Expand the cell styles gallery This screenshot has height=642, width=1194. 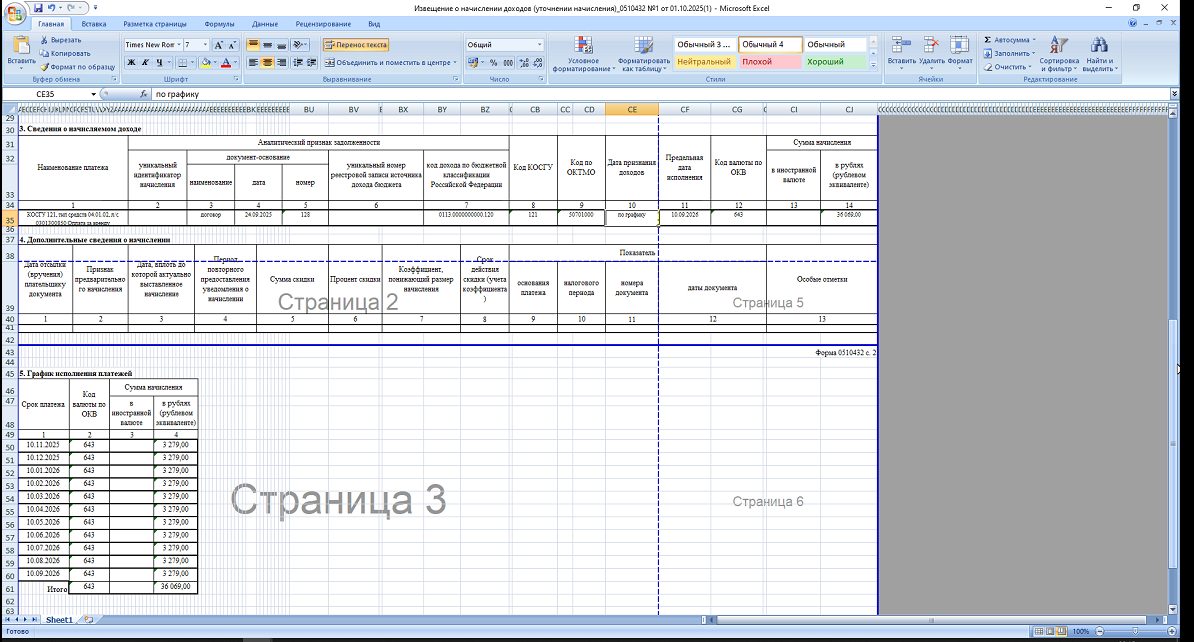(873, 65)
